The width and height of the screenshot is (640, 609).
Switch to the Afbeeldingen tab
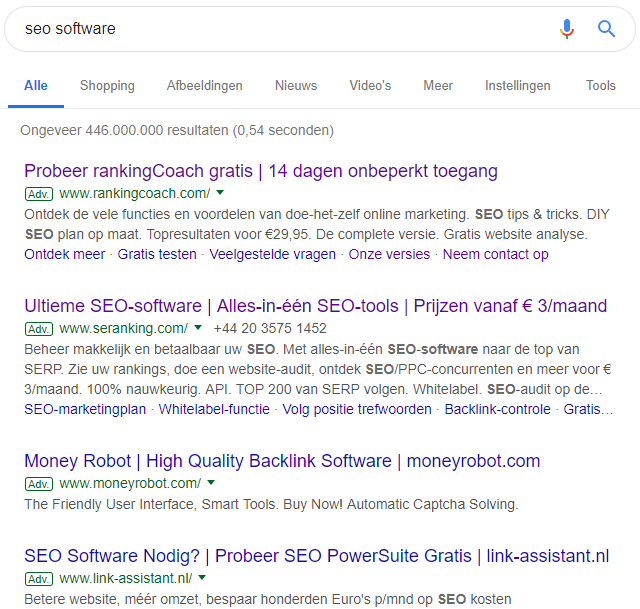click(204, 86)
